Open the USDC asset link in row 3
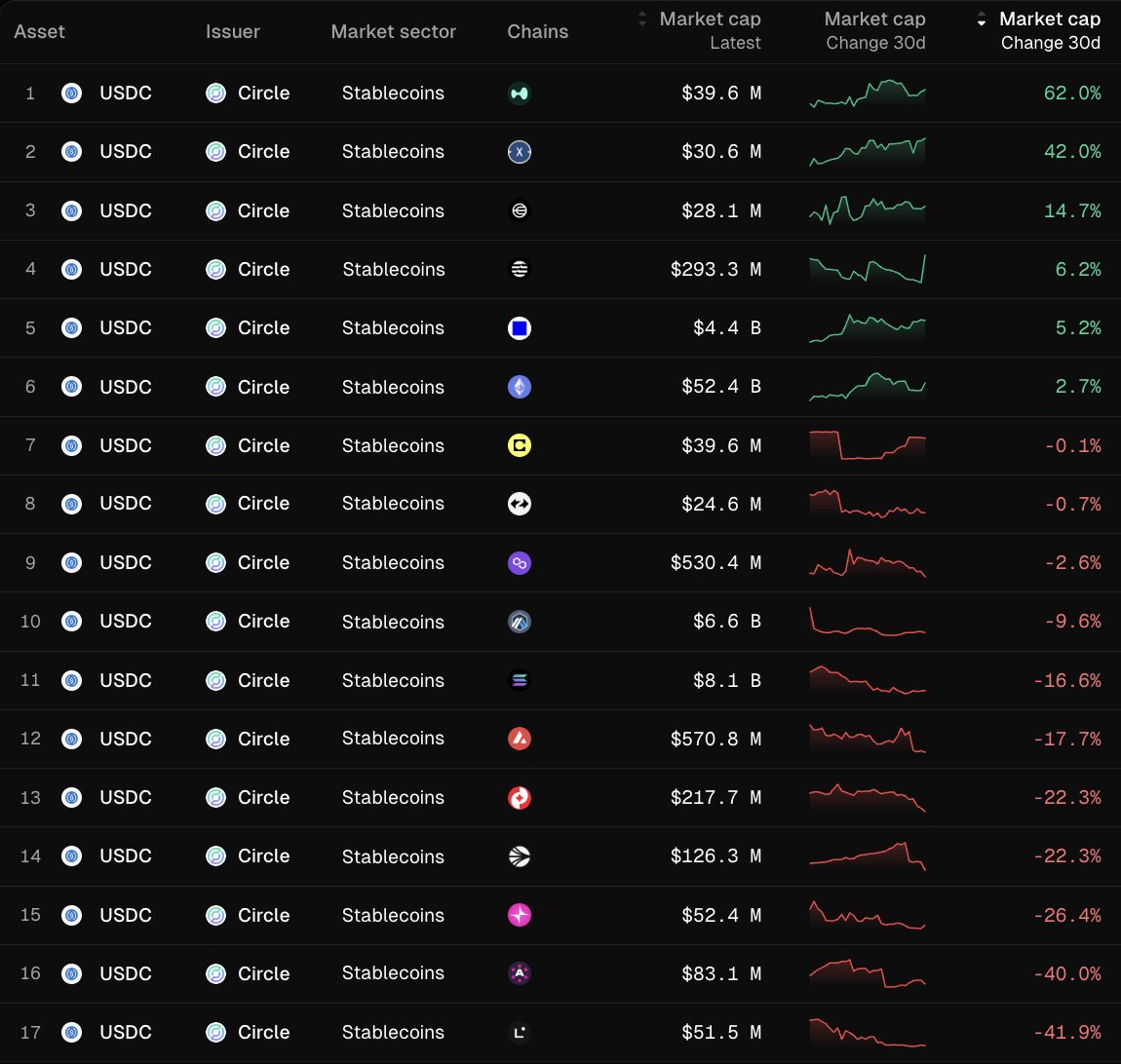1121x1064 pixels. coord(125,210)
